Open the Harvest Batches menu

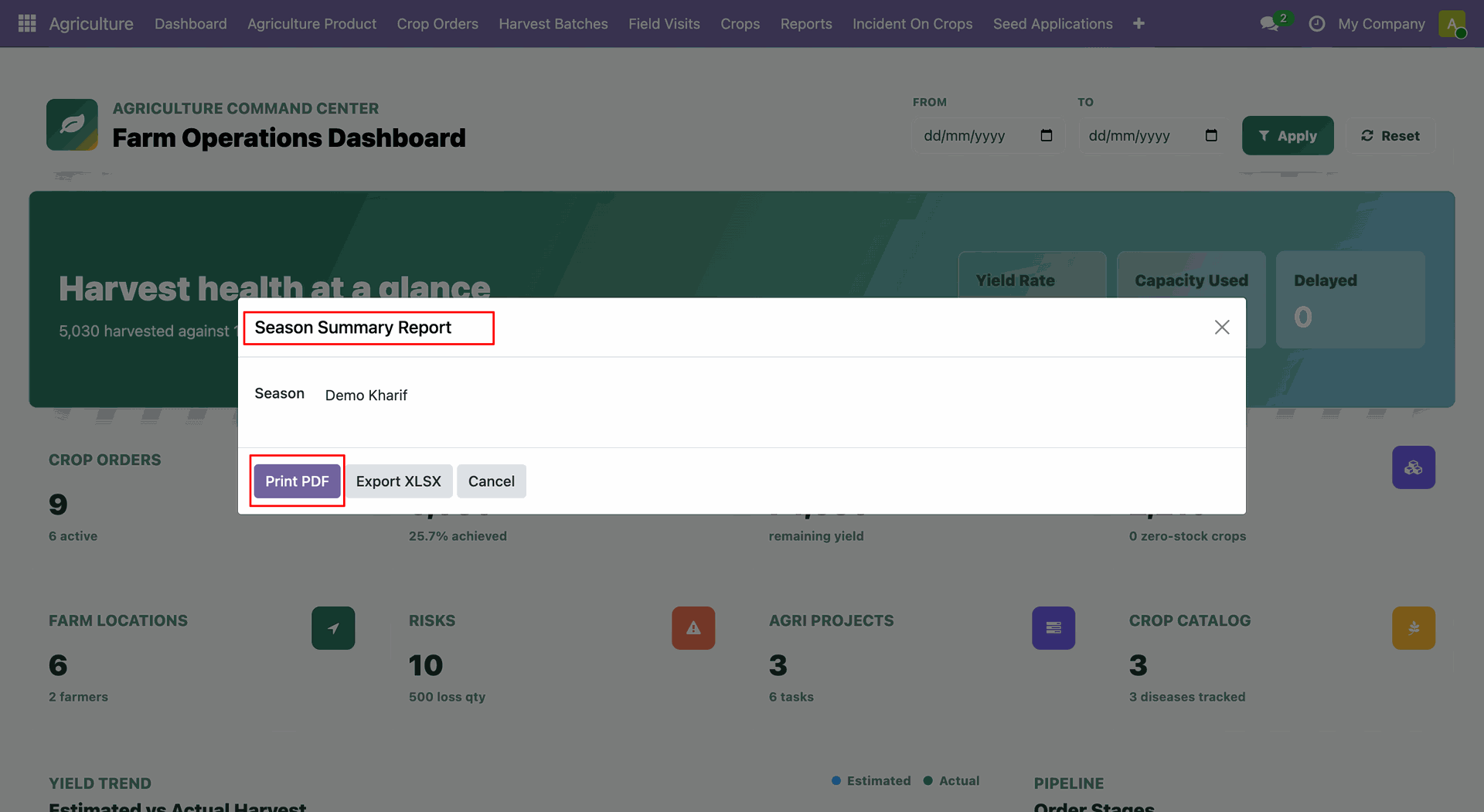553,23
